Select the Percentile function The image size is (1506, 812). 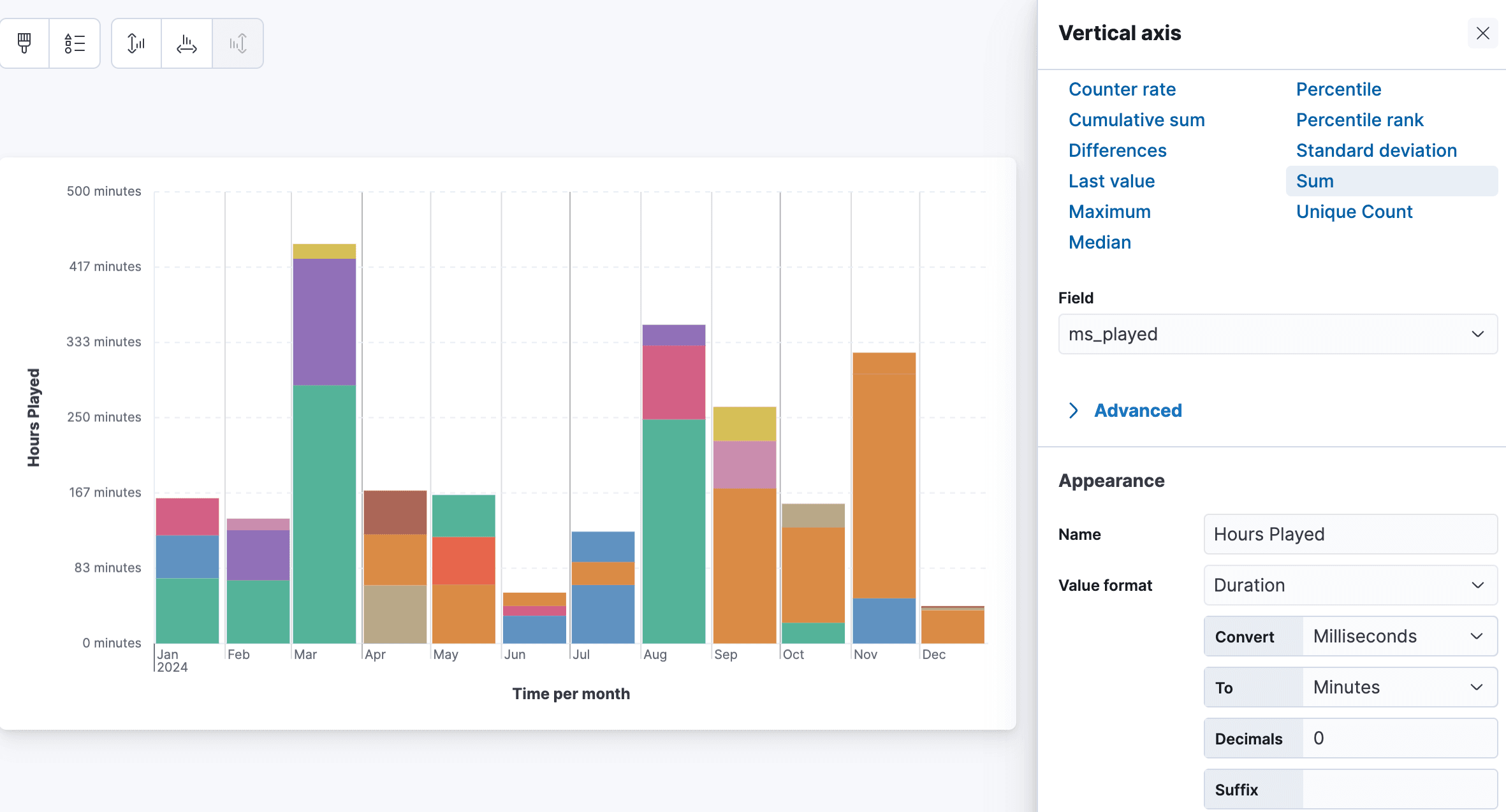[x=1339, y=89]
